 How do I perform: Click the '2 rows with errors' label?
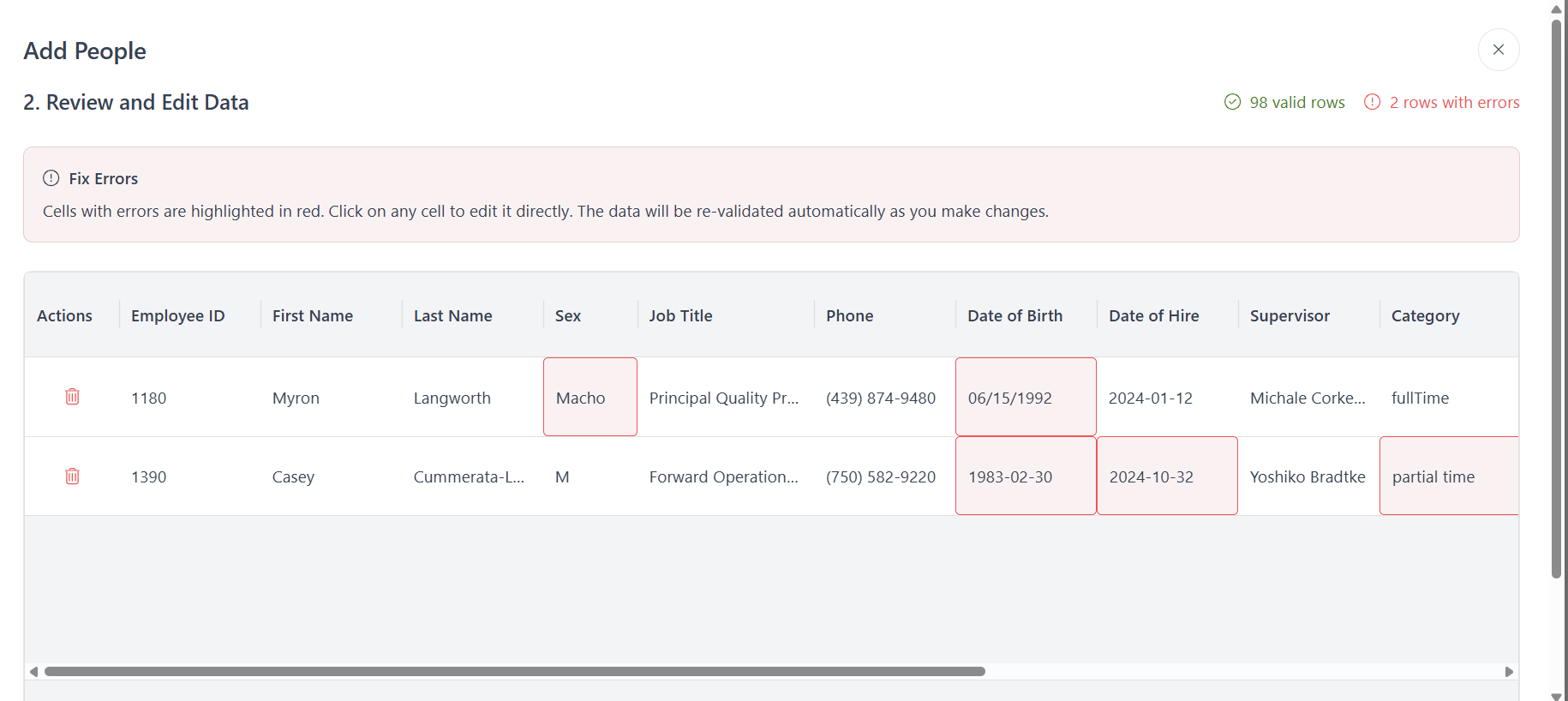1454,103
